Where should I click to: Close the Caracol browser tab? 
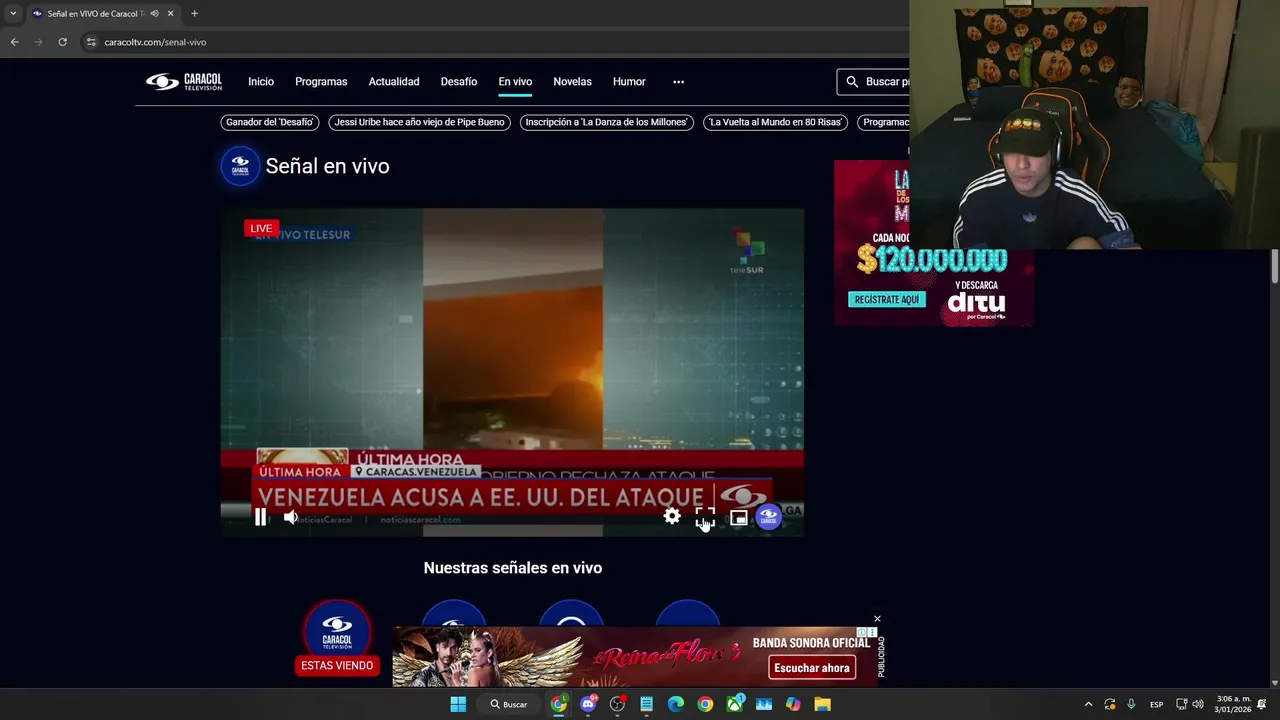(170, 13)
